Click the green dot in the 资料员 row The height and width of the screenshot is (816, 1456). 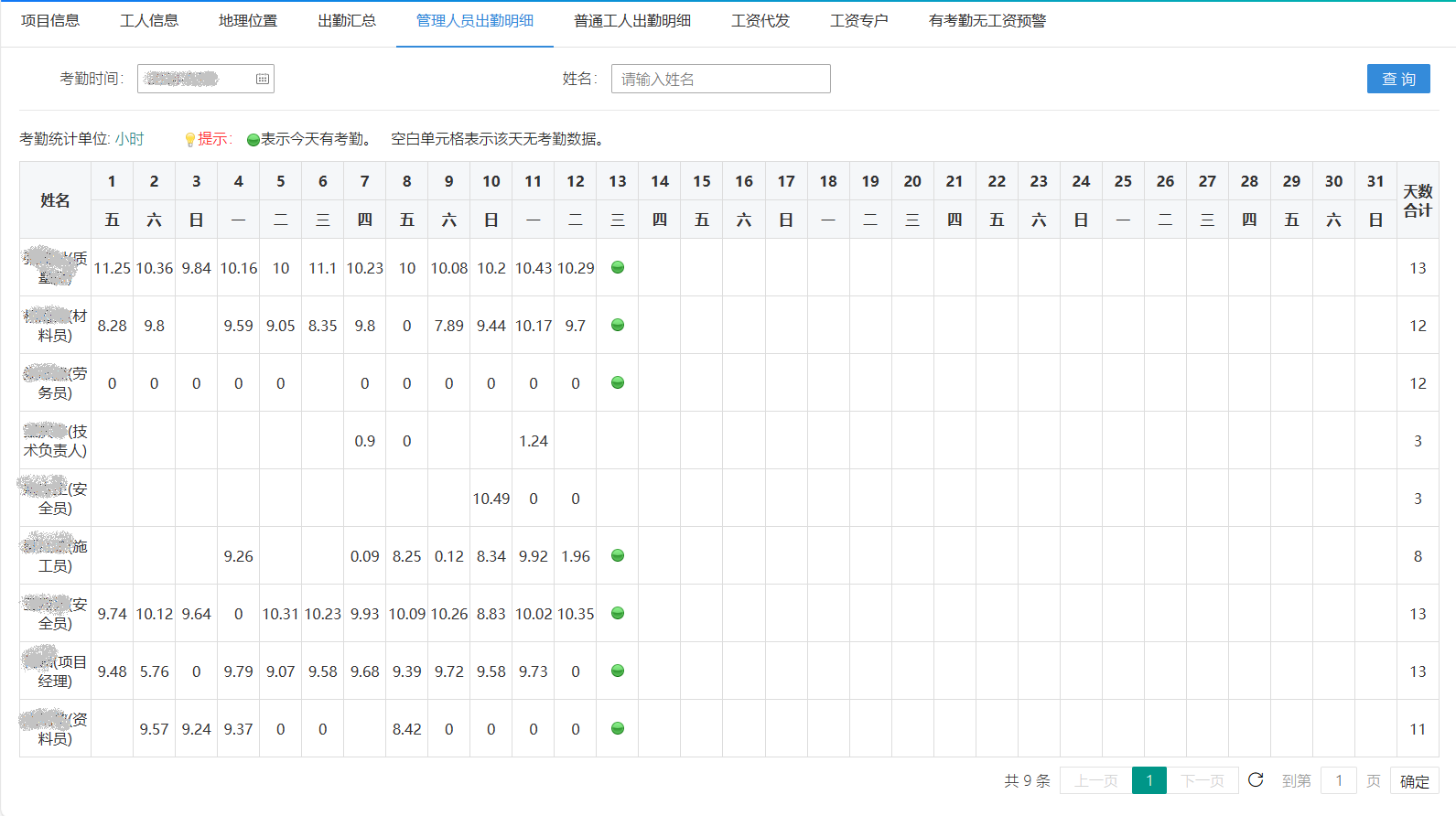click(618, 728)
